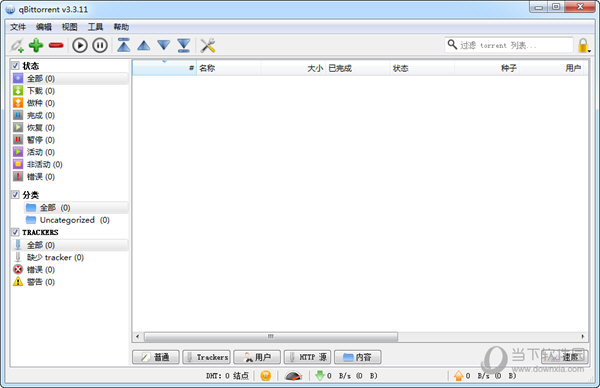Switch to the Trackers tab
This screenshot has height=388, width=600.
(x=207, y=357)
